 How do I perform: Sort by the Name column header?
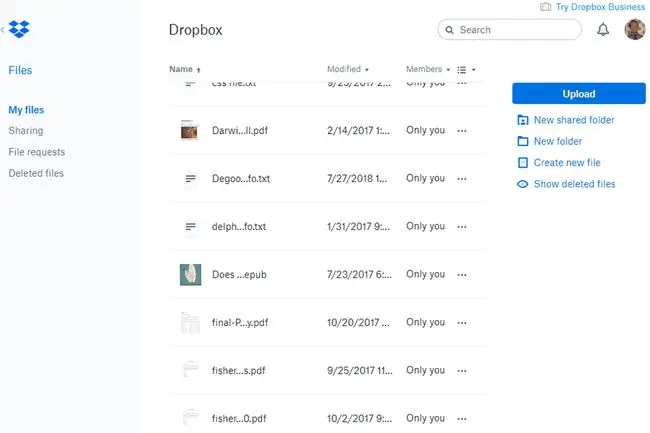(x=185, y=69)
